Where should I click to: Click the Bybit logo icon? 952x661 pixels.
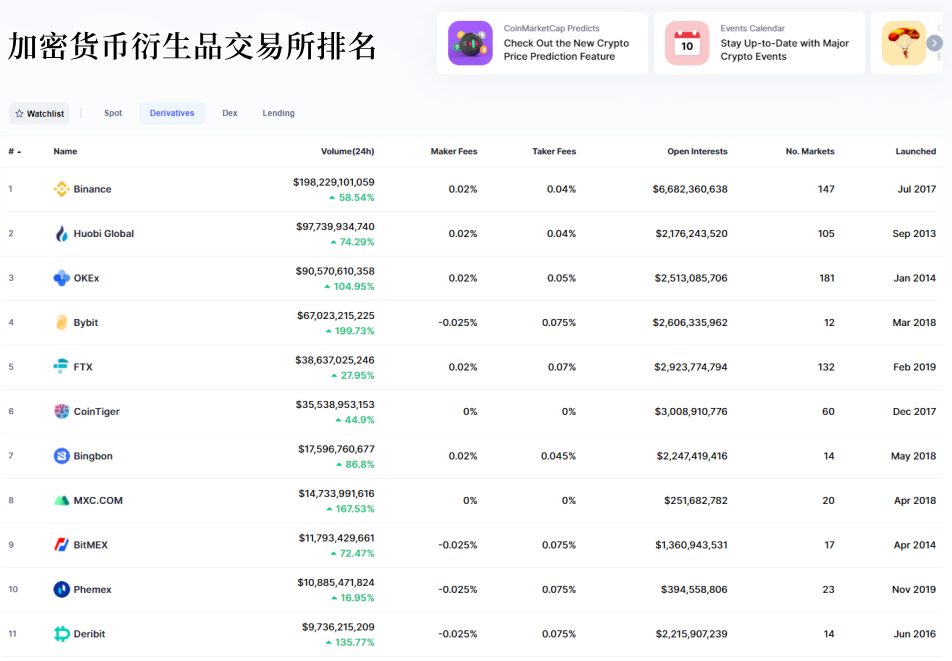(61, 322)
